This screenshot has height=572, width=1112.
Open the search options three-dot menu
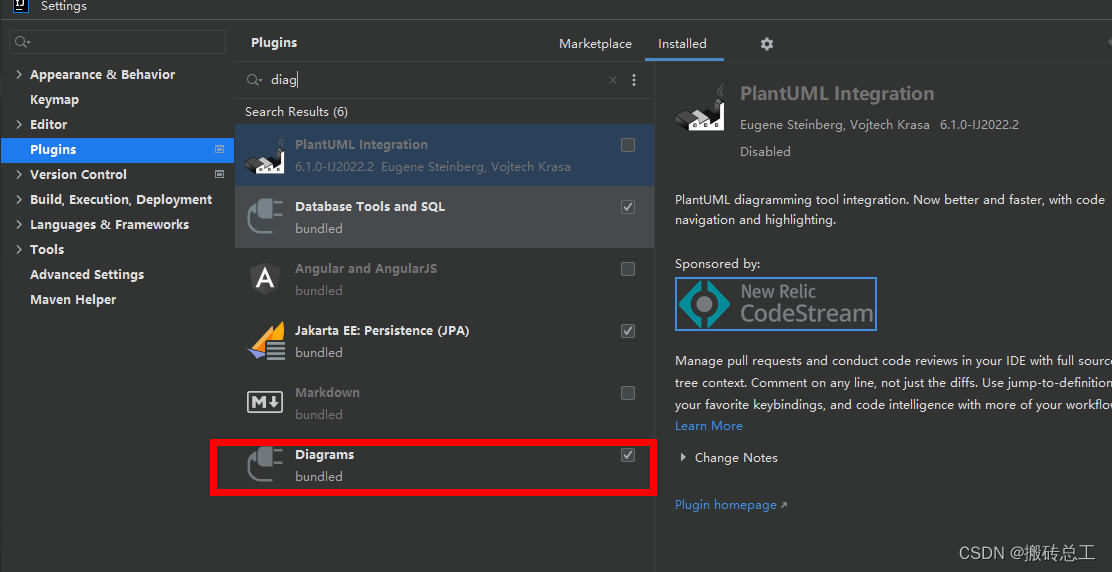[634, 80]
